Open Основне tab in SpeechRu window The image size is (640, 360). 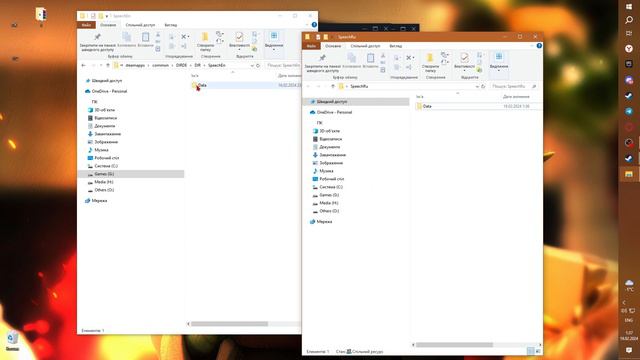coord(333,46)
